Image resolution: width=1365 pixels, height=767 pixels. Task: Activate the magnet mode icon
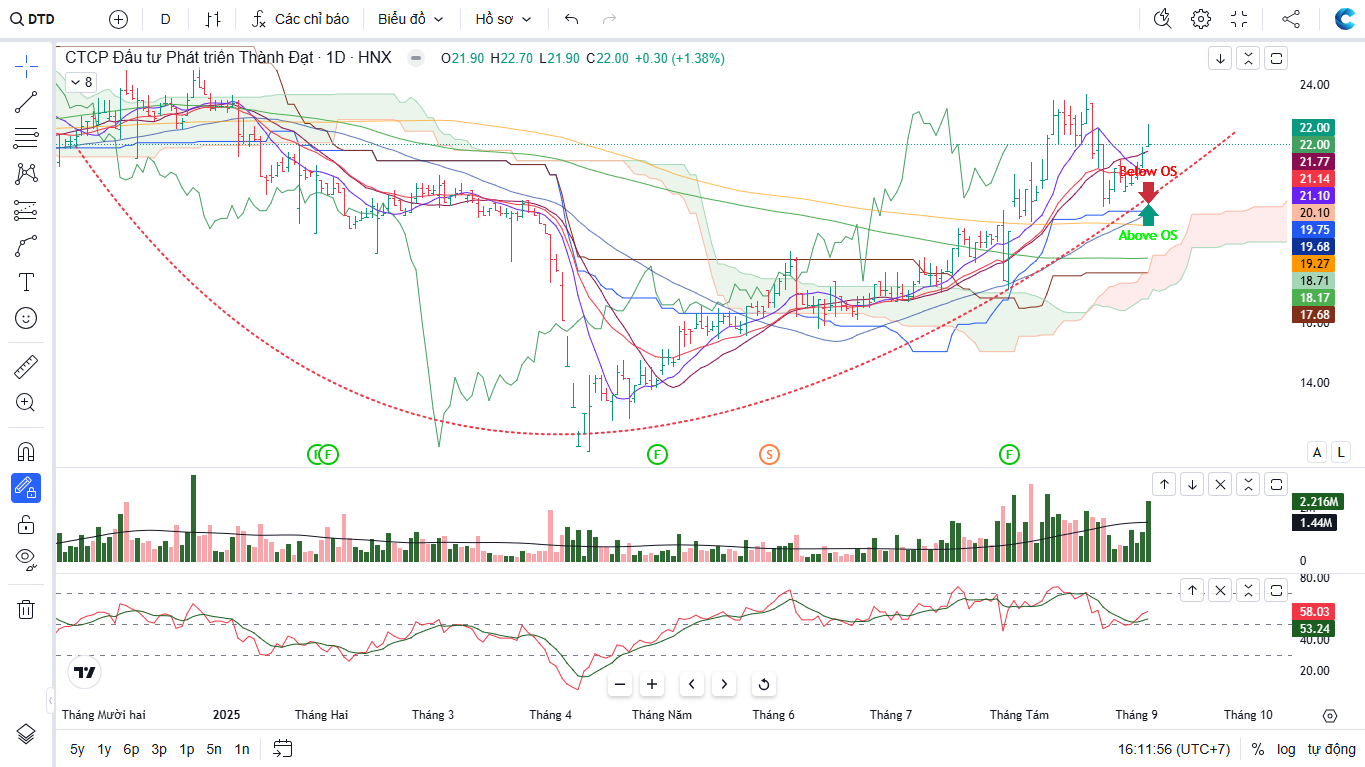[27, 452]
